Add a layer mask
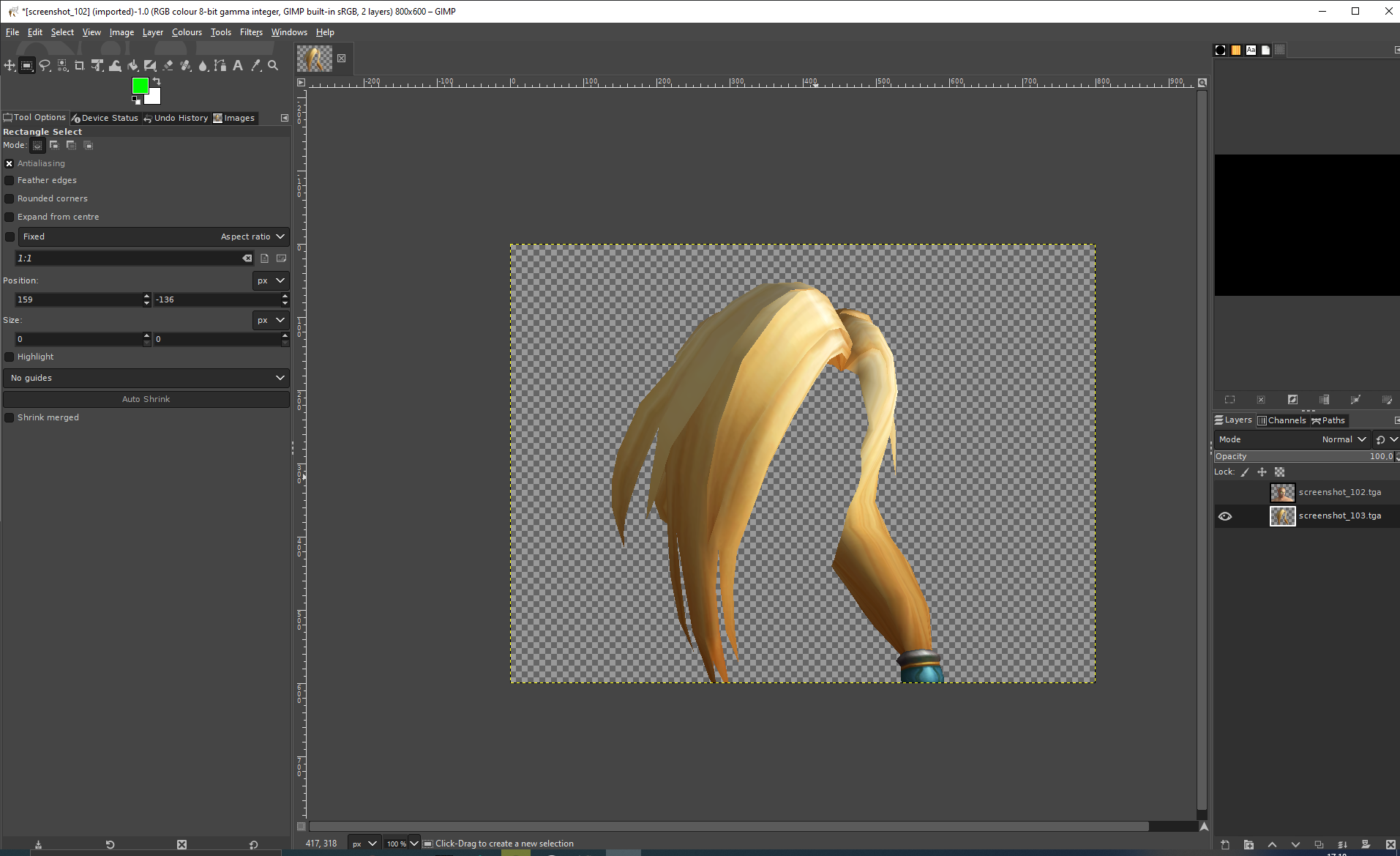 click(x=1366, y=844)
